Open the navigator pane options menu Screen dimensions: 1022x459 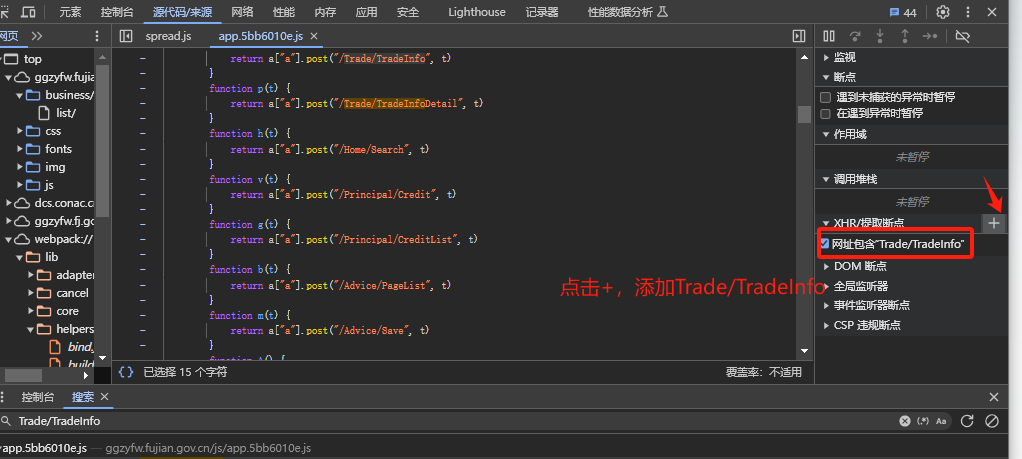(97, 36)
